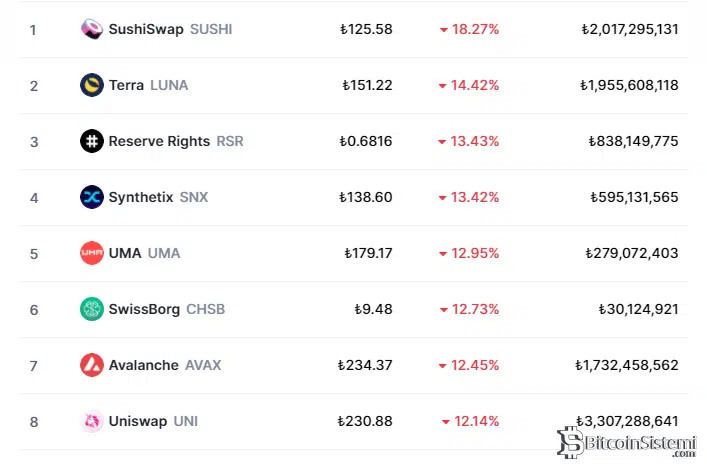Click the SushiSwap price ₺125.58

coord(366,29)
